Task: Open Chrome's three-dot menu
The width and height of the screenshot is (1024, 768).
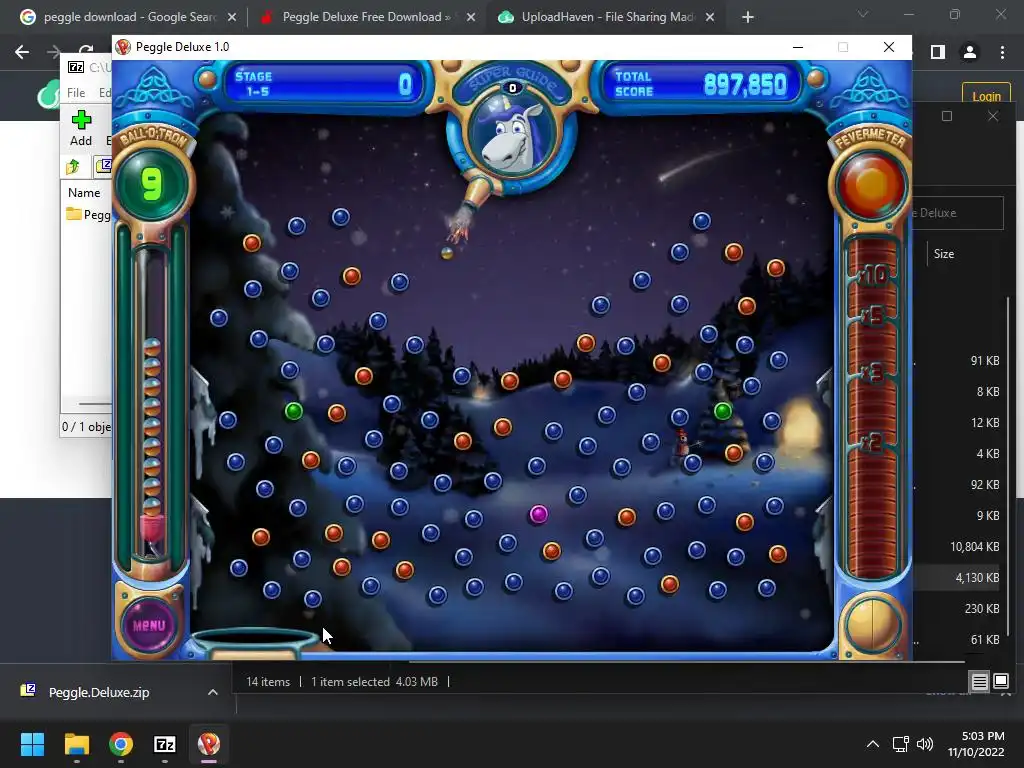Action: 1002,52
